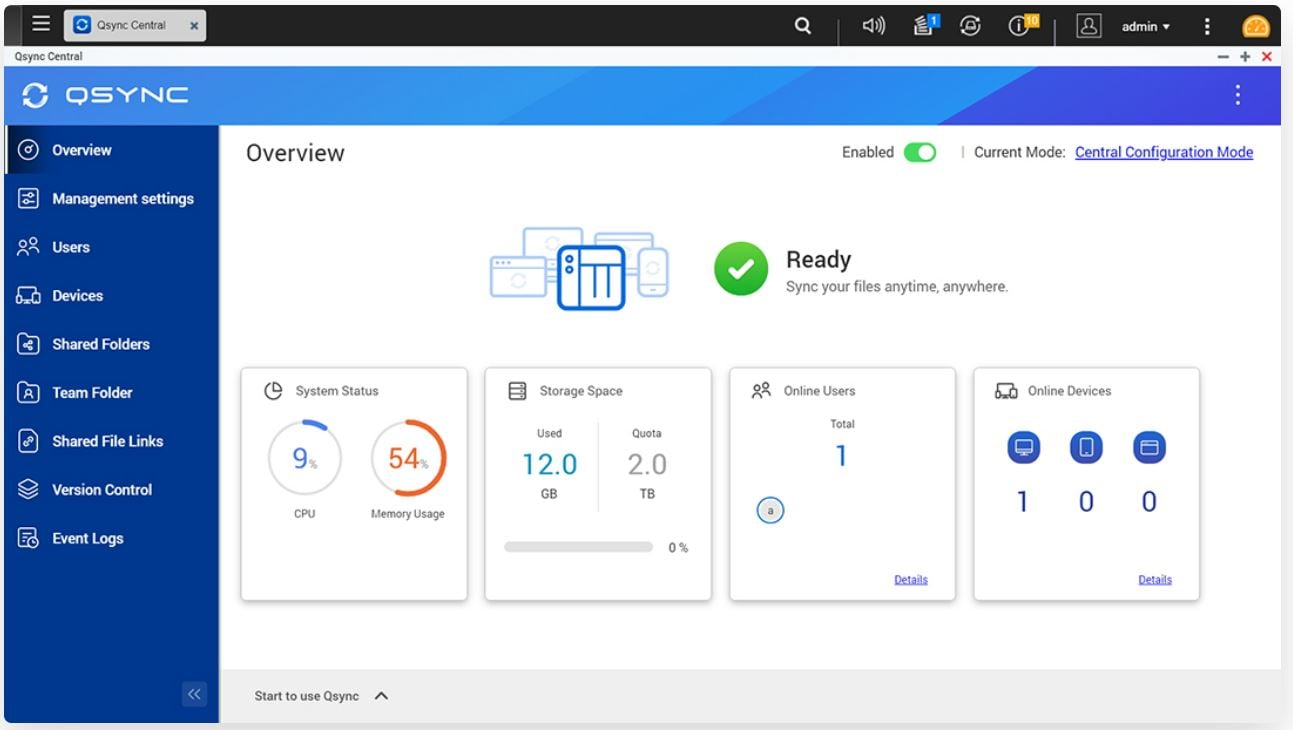The width and height of the screenshot is (1293, 730).
Task: Click the Online Devices header icon
Action: 1006,391
